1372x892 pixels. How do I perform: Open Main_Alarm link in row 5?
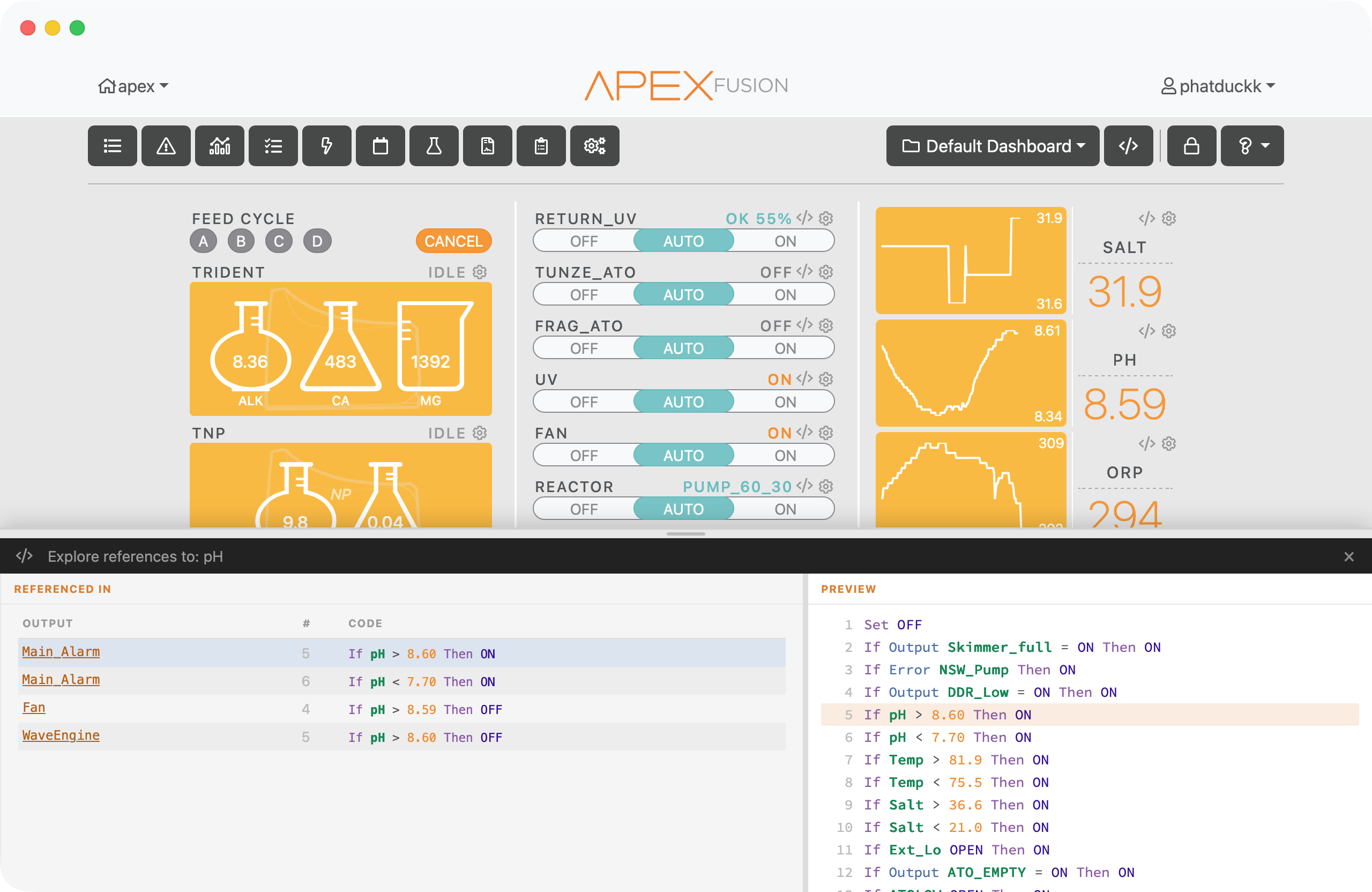click(x=61, y=651)
